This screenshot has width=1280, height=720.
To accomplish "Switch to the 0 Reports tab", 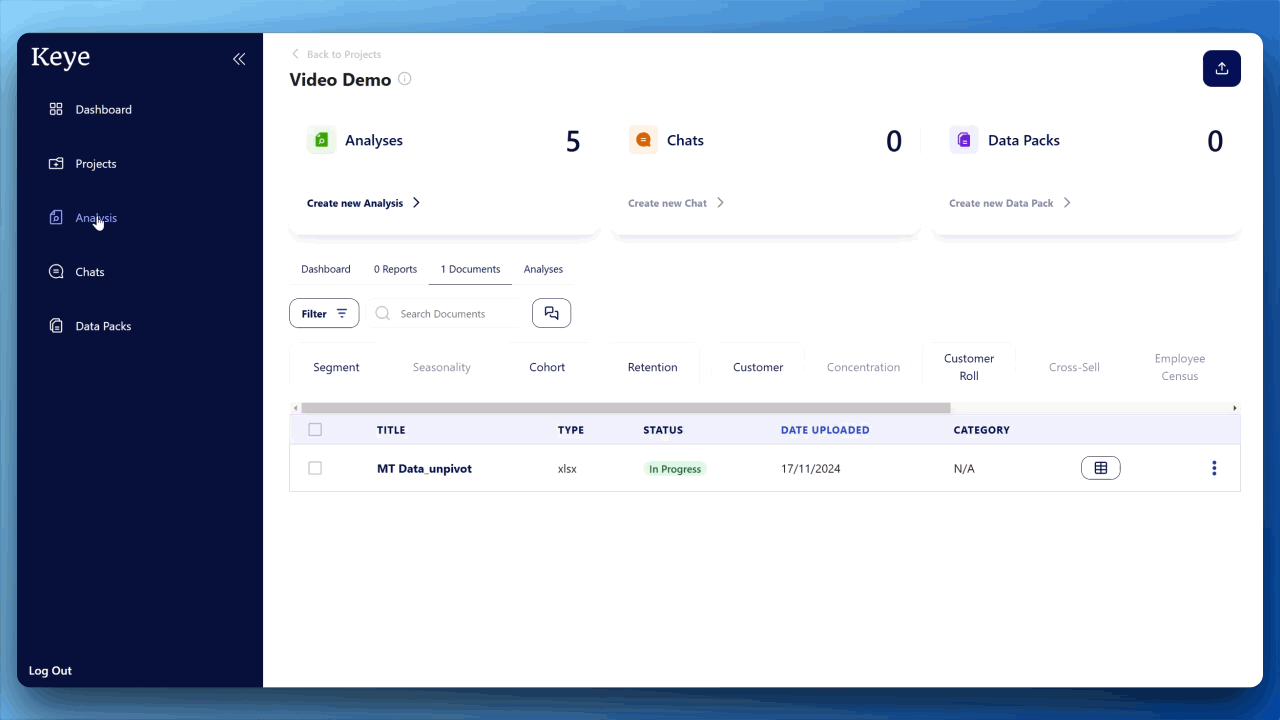I will [x=395, y=269].
